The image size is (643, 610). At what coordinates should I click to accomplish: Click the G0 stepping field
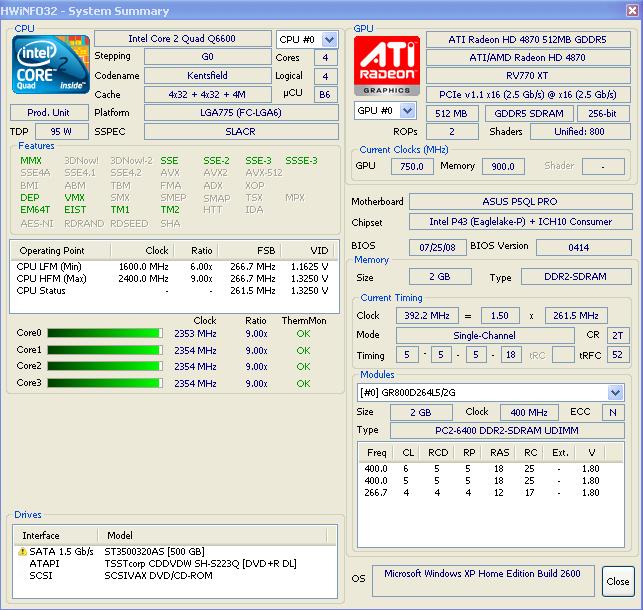207,57
